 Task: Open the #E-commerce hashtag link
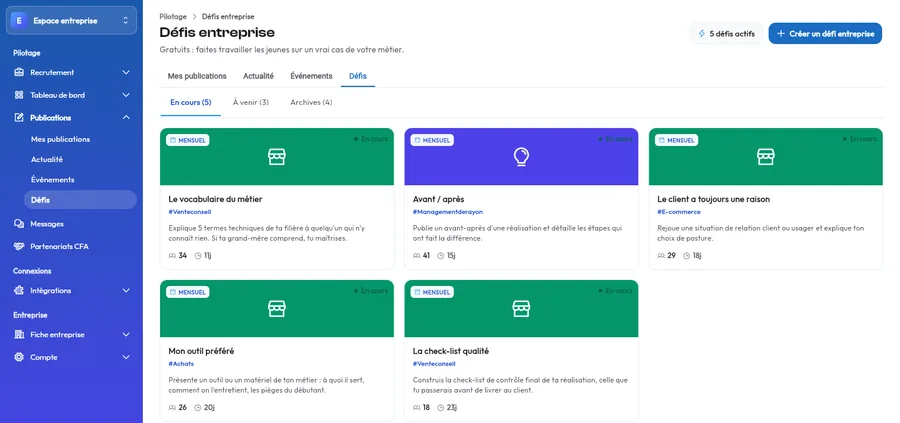pos(678,212)
